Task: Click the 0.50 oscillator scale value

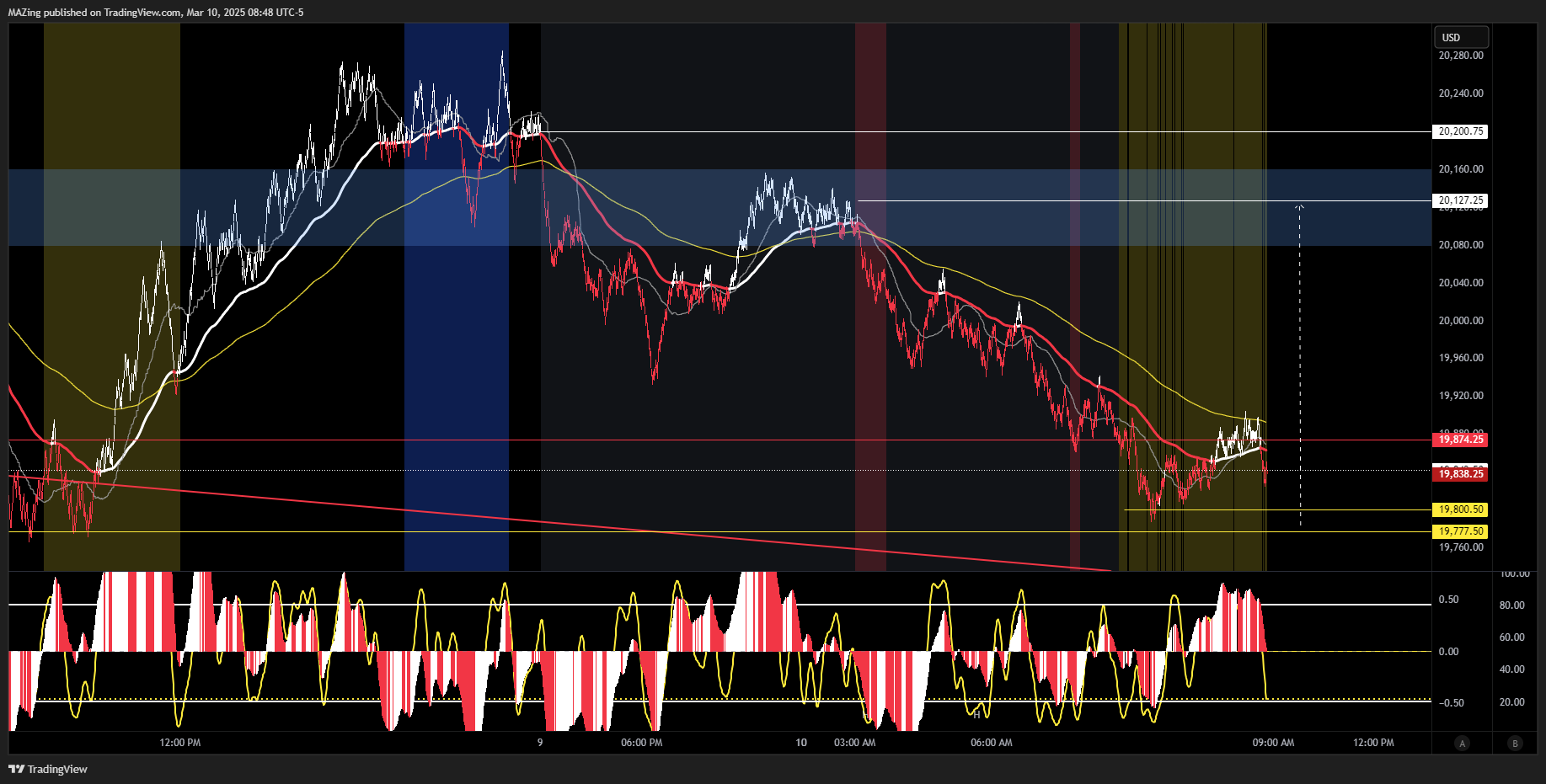Action: pyautogui.click(x=1448, y=600)
